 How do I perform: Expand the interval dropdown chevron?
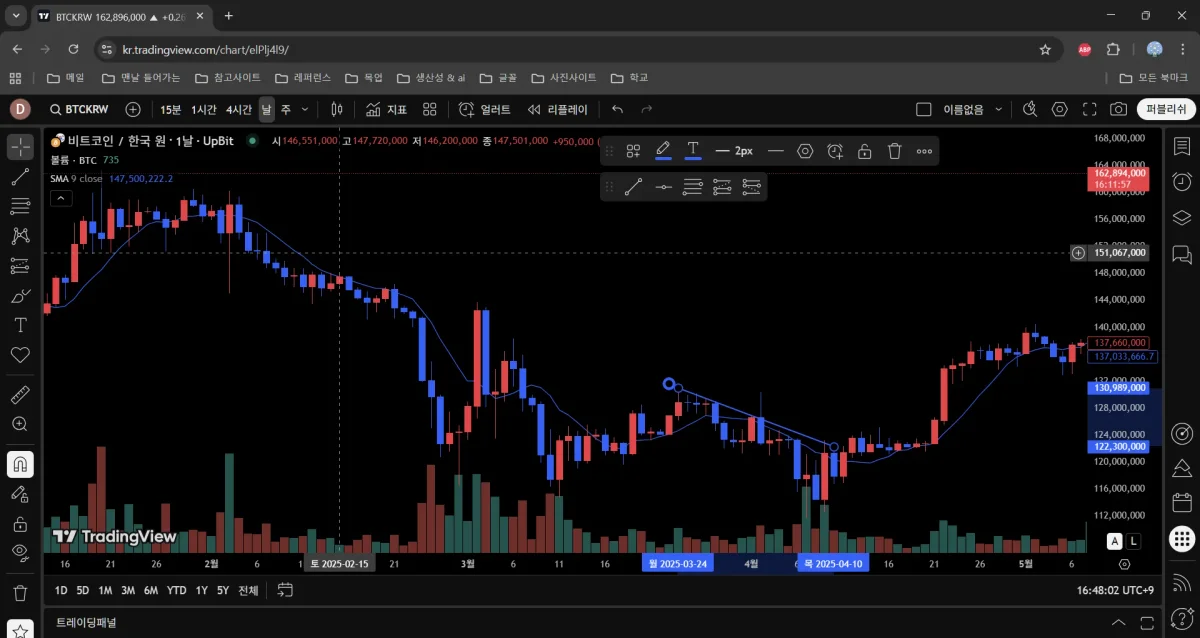304,109
